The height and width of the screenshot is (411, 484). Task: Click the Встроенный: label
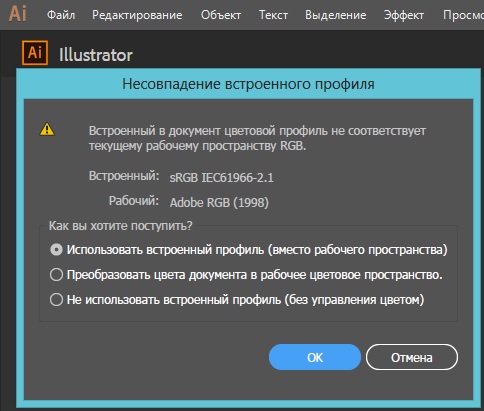click(x=124, y=176)
